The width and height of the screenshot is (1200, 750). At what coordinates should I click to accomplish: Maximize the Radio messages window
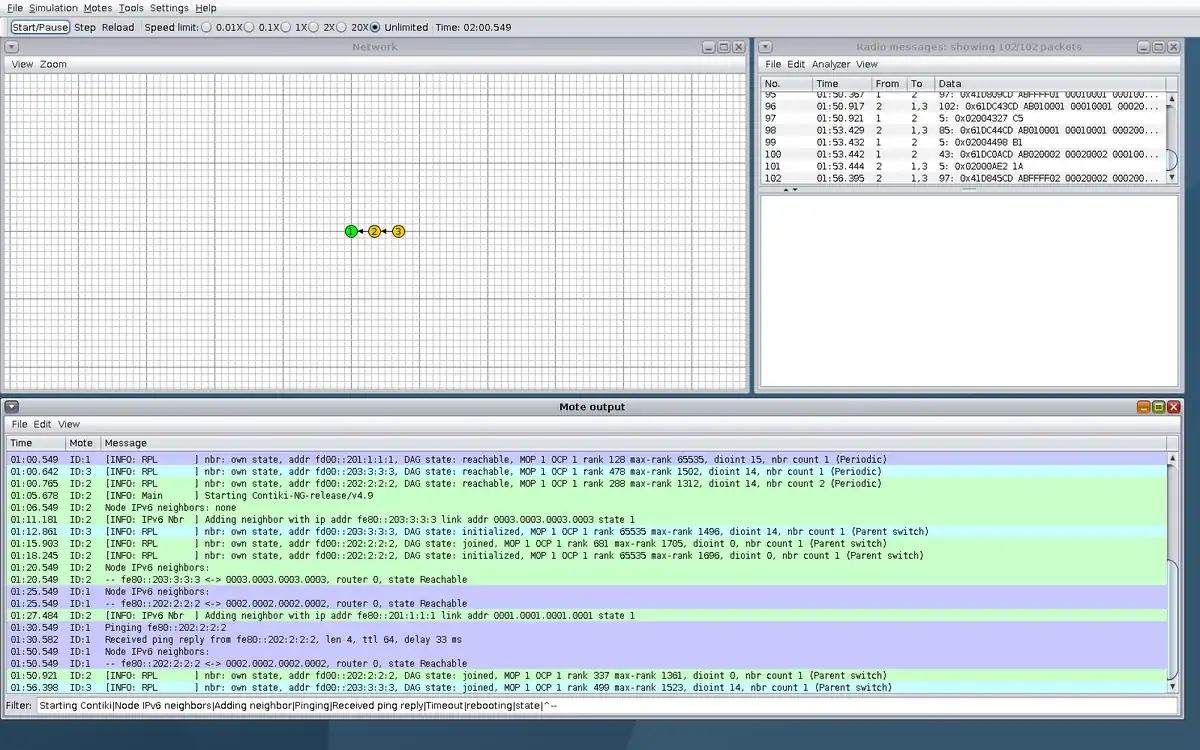point(1158,47)
